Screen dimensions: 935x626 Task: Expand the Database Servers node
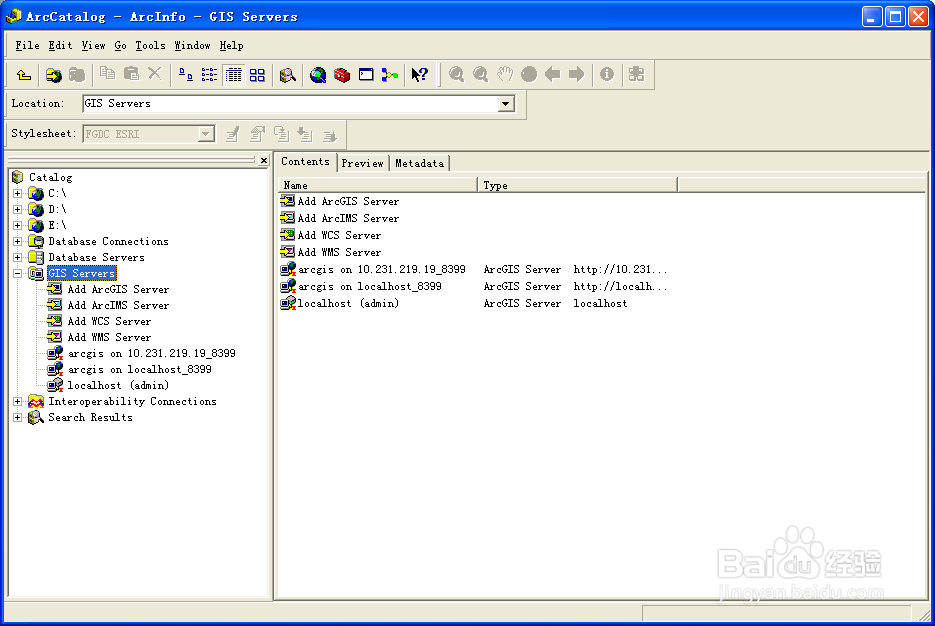coord(17,258)
